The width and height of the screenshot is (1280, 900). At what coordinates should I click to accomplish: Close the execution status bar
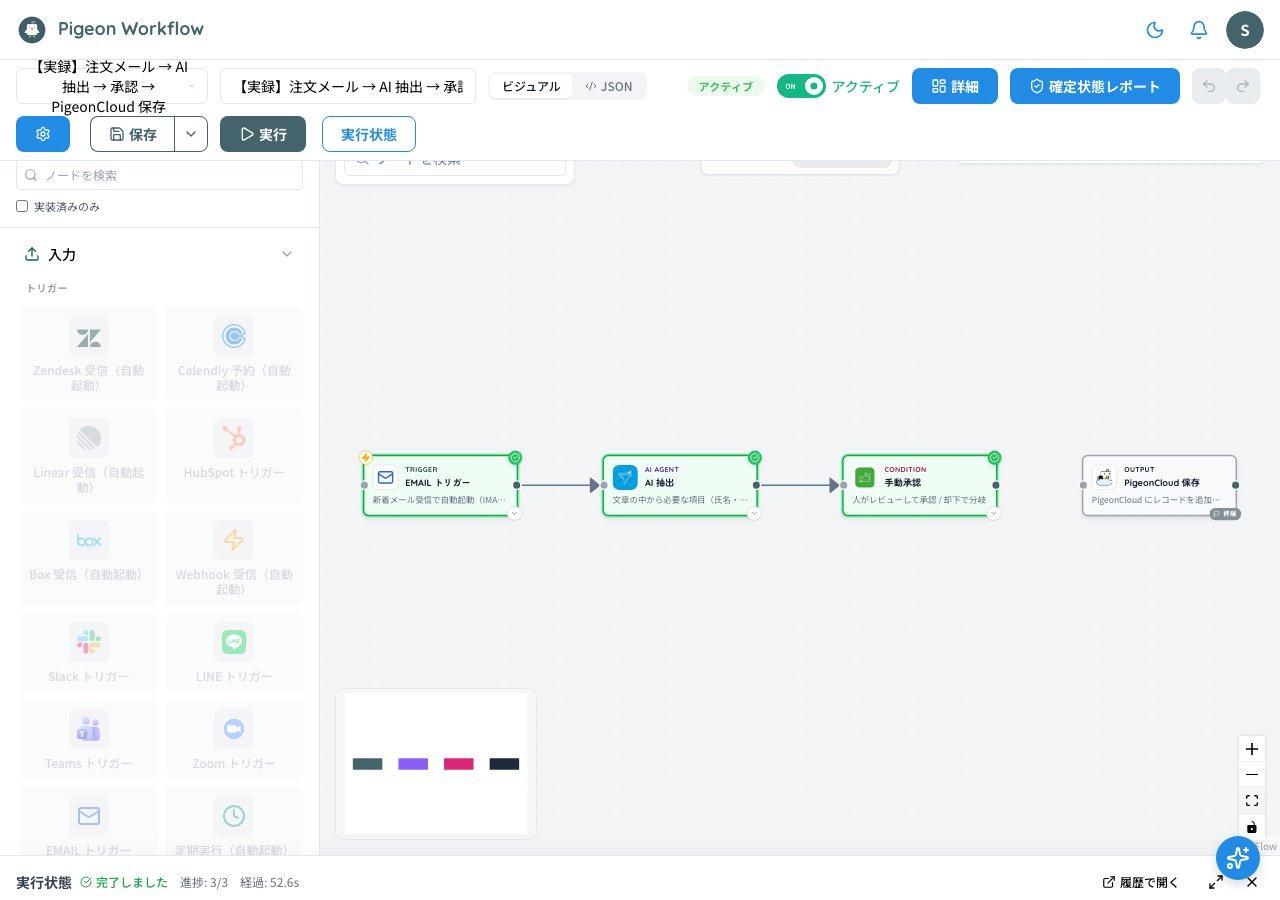(1252, 882)
